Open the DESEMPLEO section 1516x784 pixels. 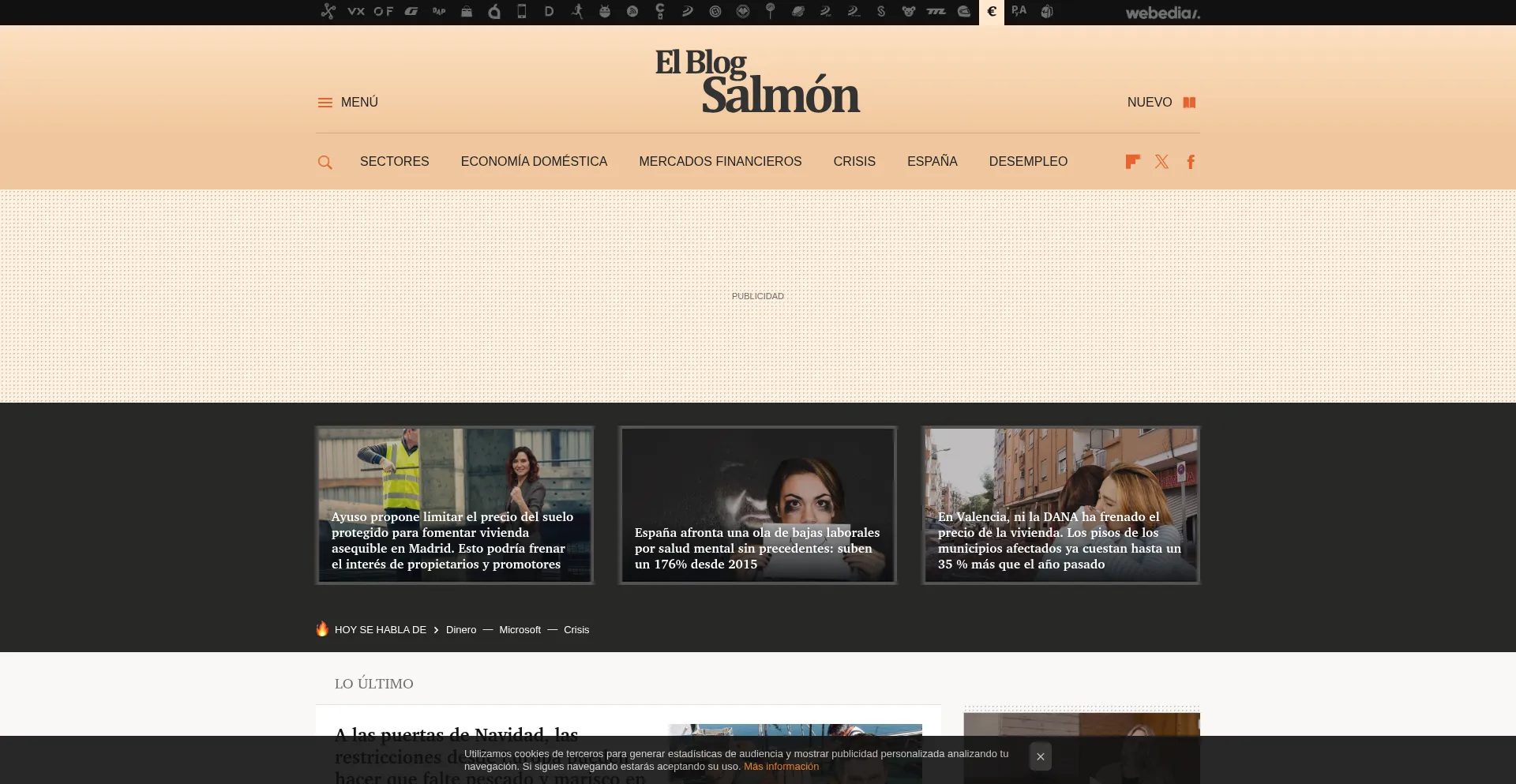click(x=1028, y=162)
